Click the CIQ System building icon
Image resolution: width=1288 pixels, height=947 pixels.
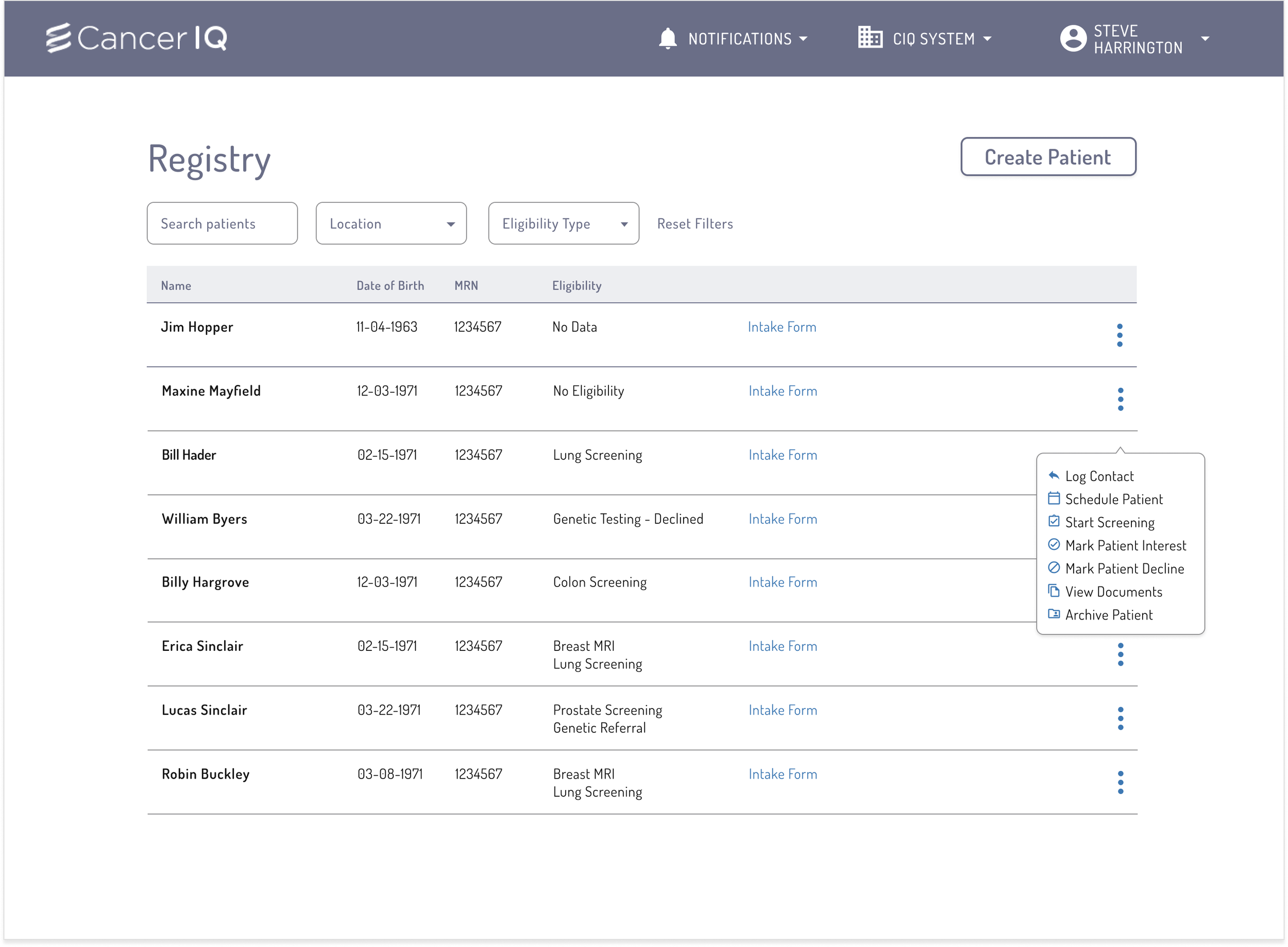pos(869,38)
